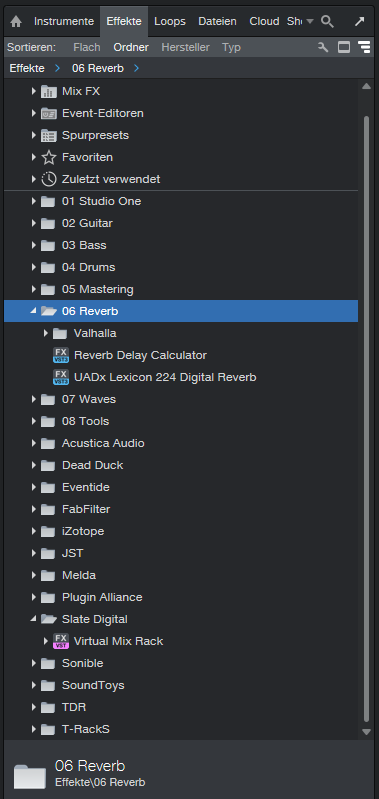Sort effects by Flach

(x=87, y=47)
